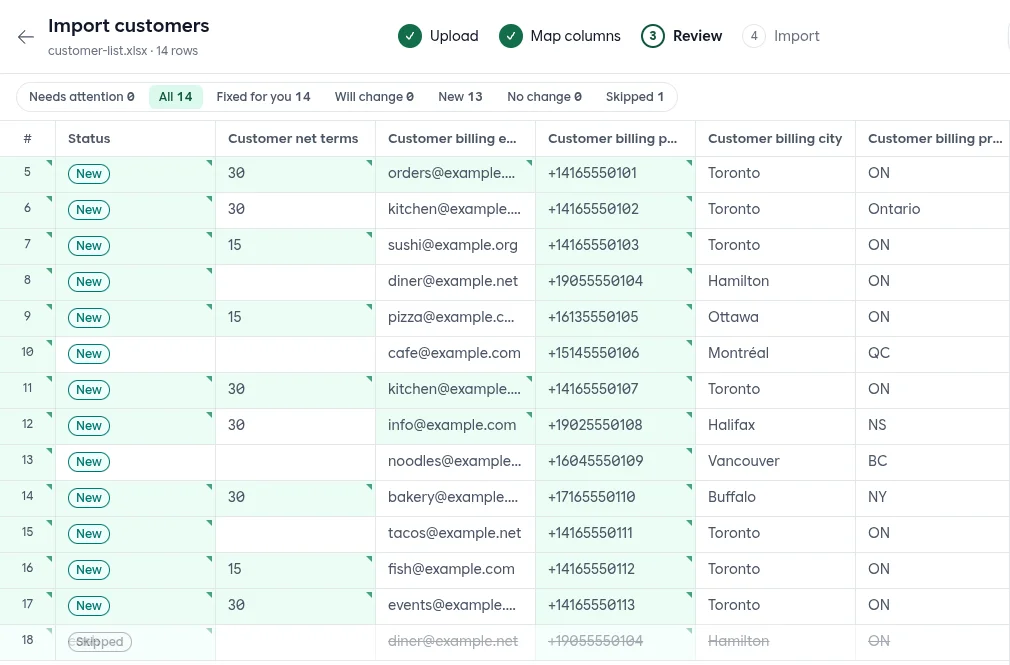Click the Upload step checkmark icon

(x=410, y=36)
